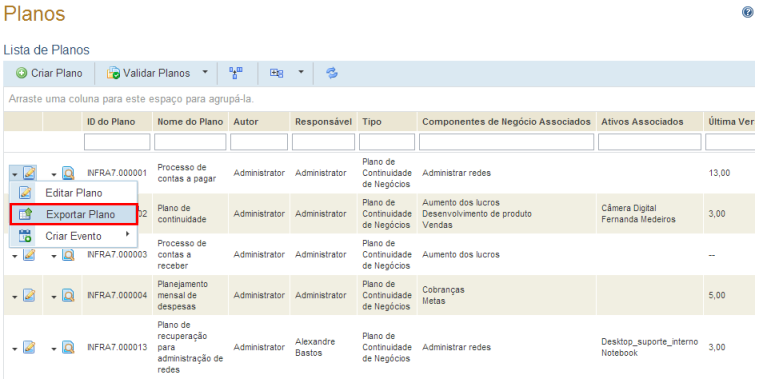This screenshot has width=759, height=379.
Task: Select plan ID INFRA7.000003 cell
Action: tap(117, 255)
